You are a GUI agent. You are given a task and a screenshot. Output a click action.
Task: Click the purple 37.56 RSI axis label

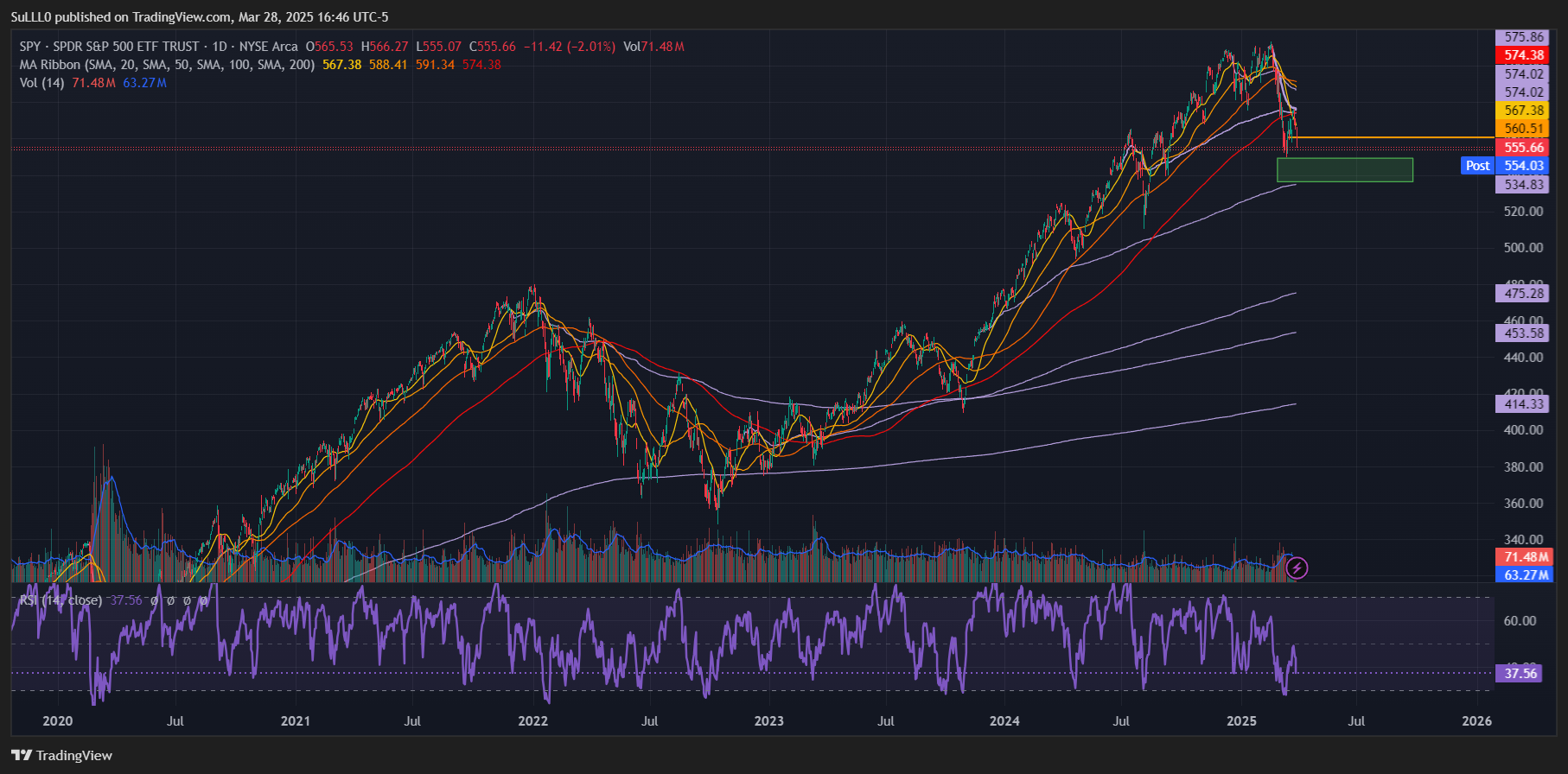[x=1520, y=673]
